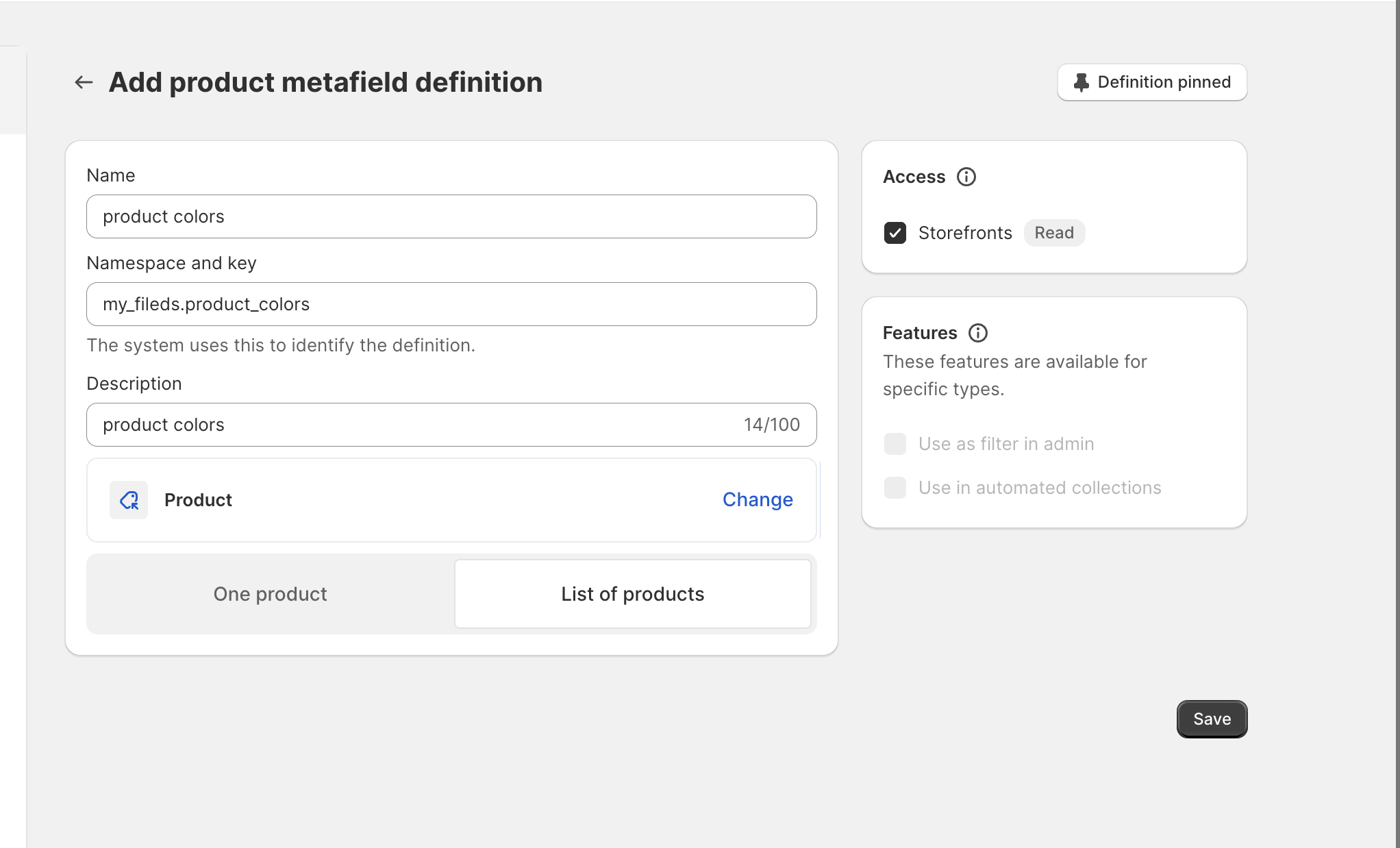Click the Product type tag icon
This screenshot has height=848, width=1400.
coord(129,500)
